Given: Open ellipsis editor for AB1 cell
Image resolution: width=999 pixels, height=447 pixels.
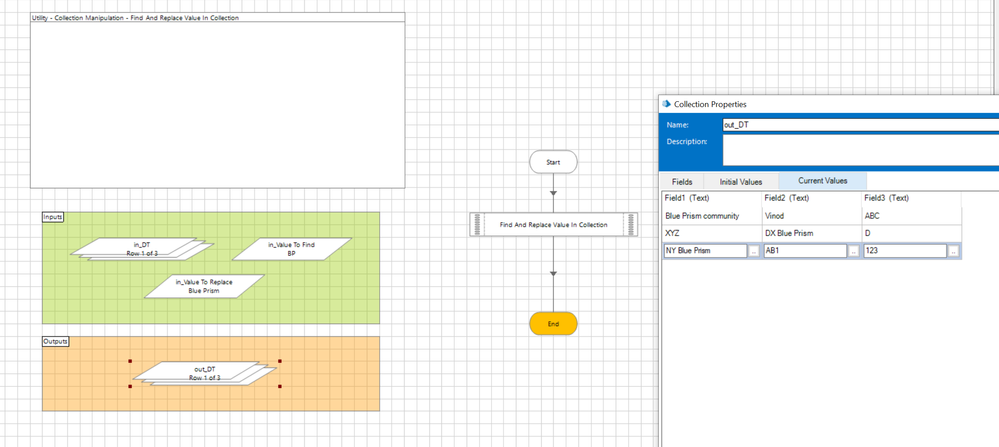Looking at the screenshot, I should [853, 251].
